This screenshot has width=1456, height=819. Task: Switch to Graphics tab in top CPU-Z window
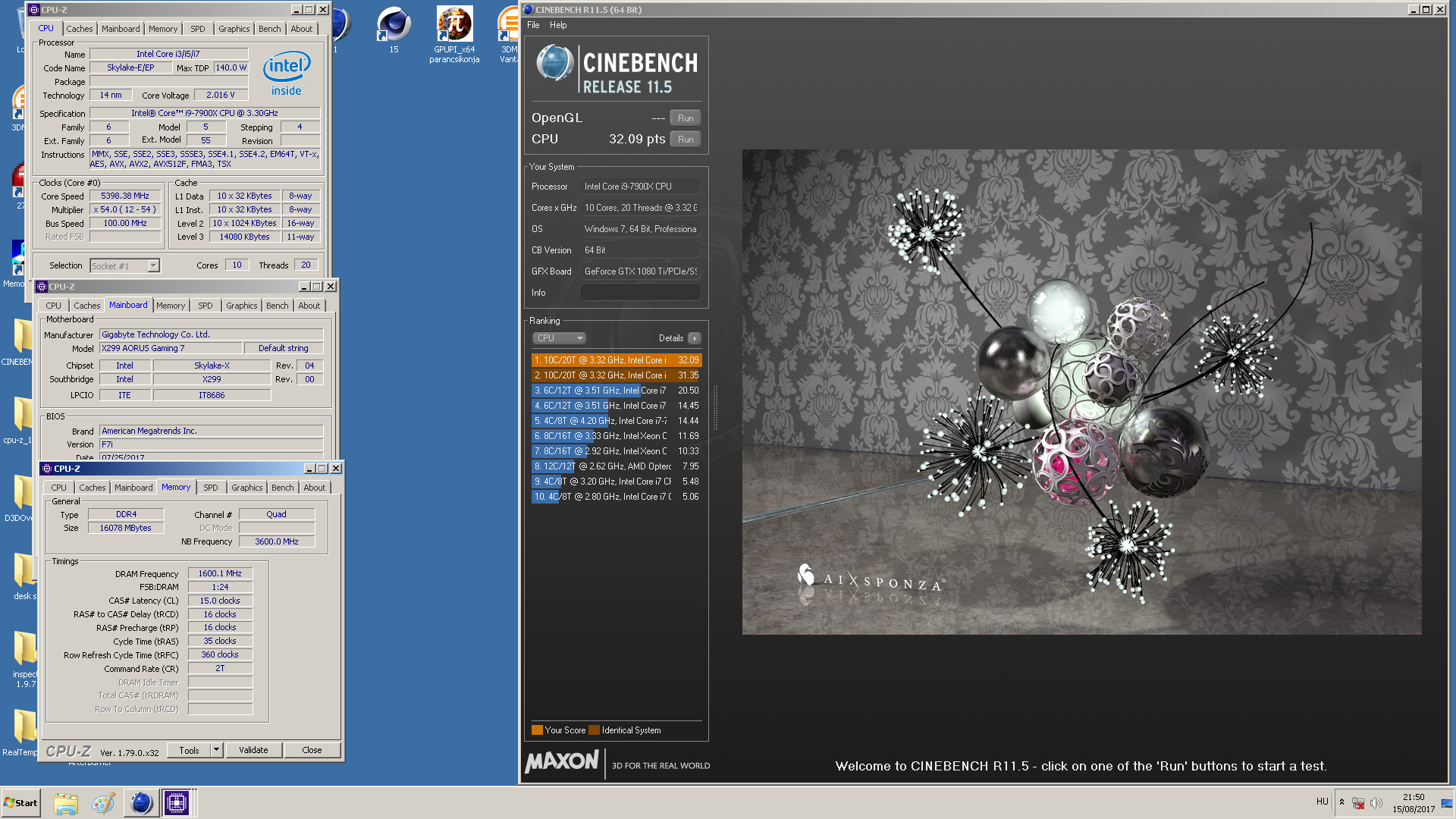pos(234,29)
